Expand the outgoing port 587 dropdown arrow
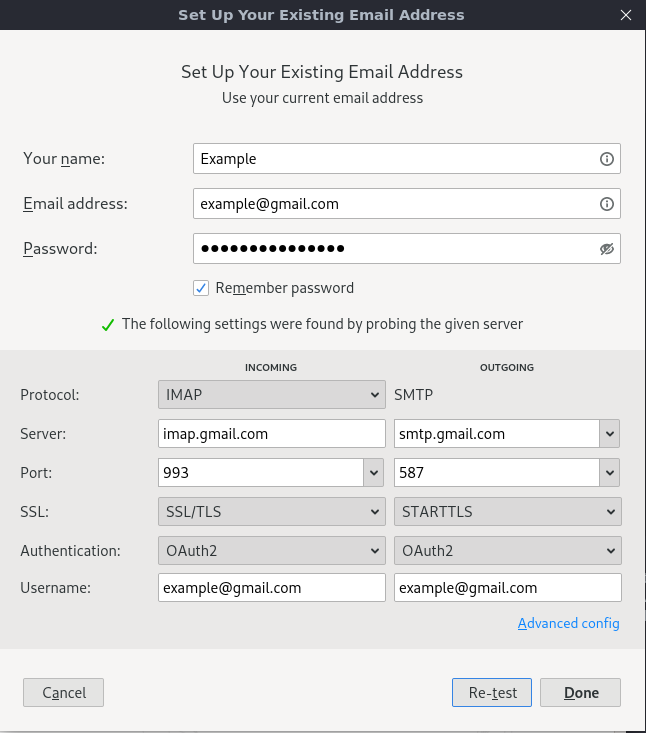 610,473
